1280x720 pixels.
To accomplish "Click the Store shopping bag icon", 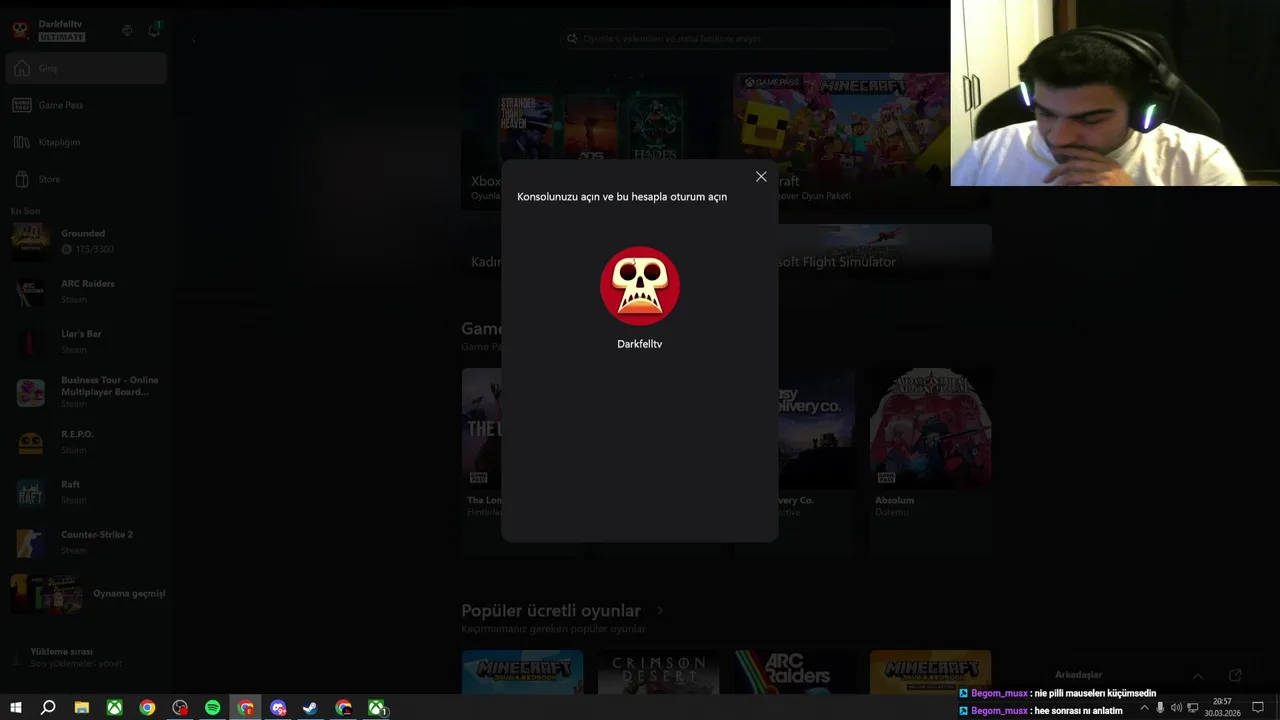I will (x=22, y=179).
